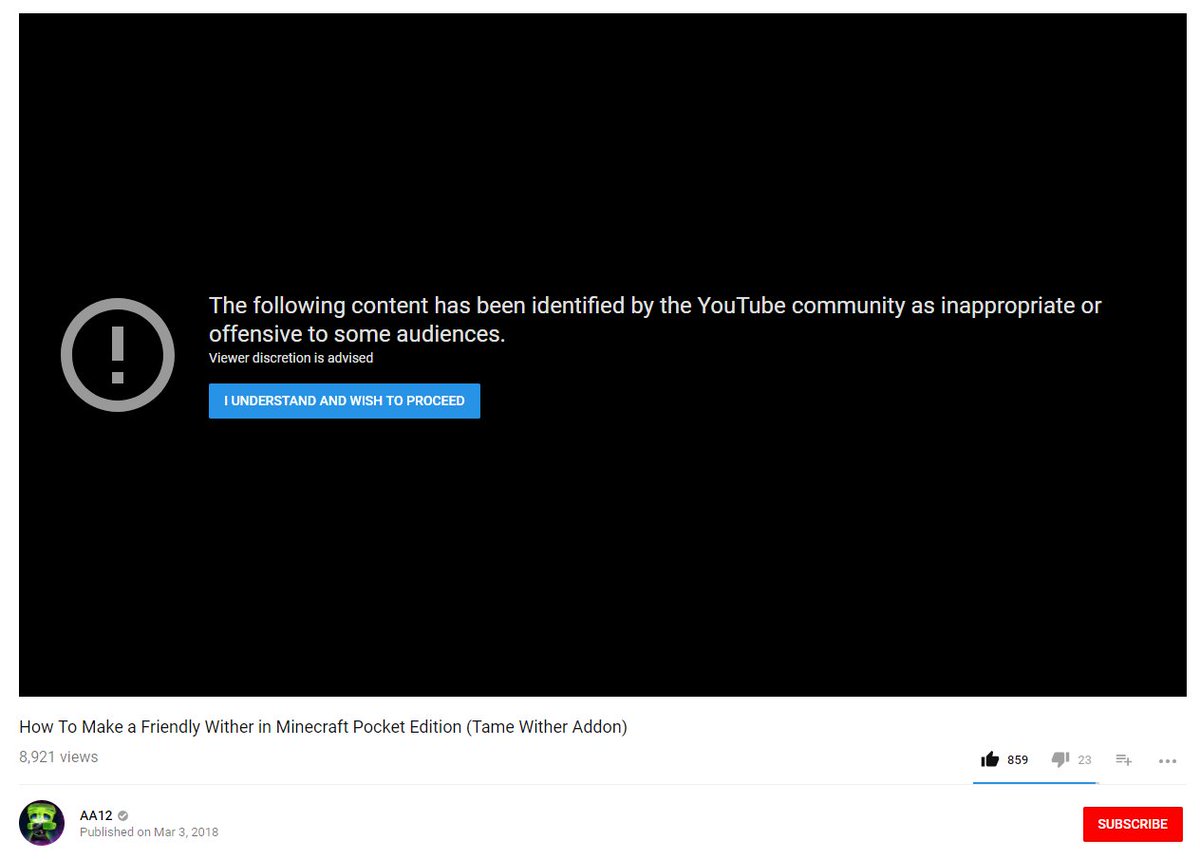The image size is (1200, 859).
Task: Click the 8,921 views count
Action: [x=58, y=757]
